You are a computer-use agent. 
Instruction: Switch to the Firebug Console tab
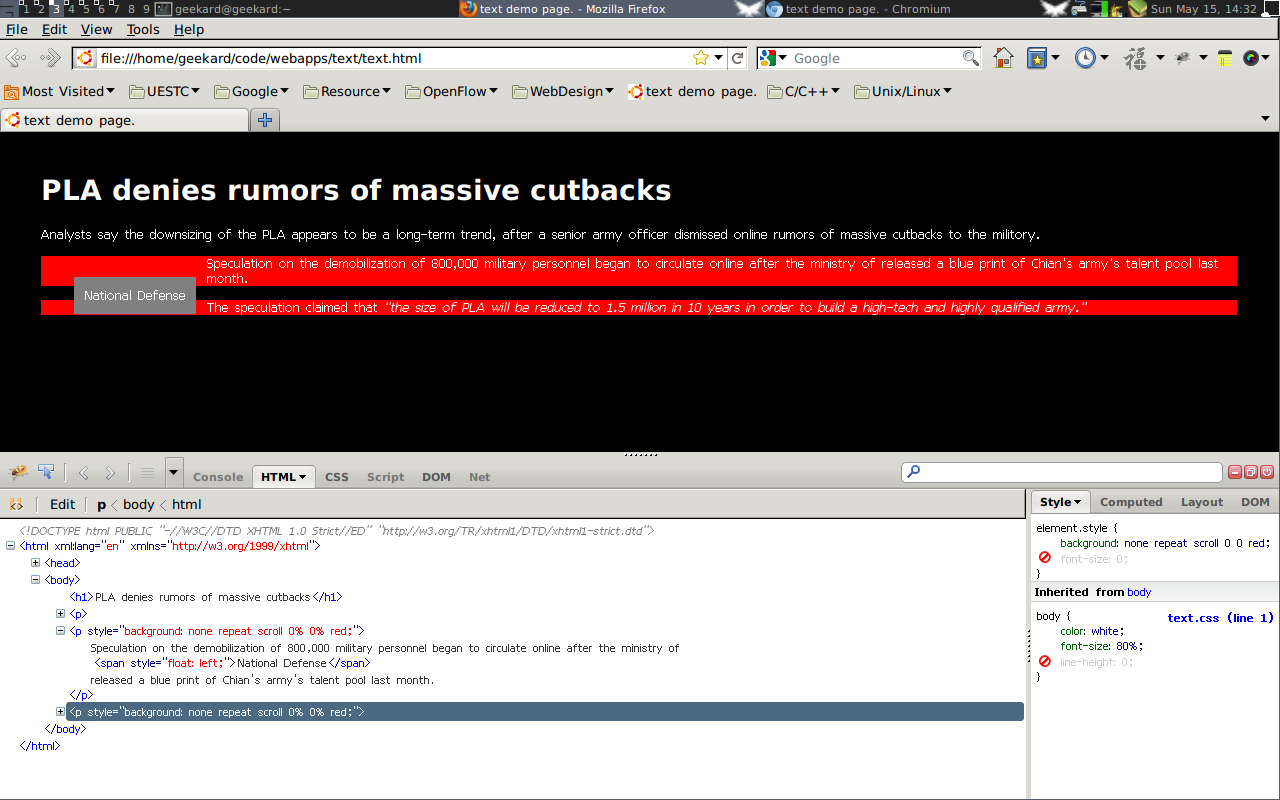tap(218, 477)
